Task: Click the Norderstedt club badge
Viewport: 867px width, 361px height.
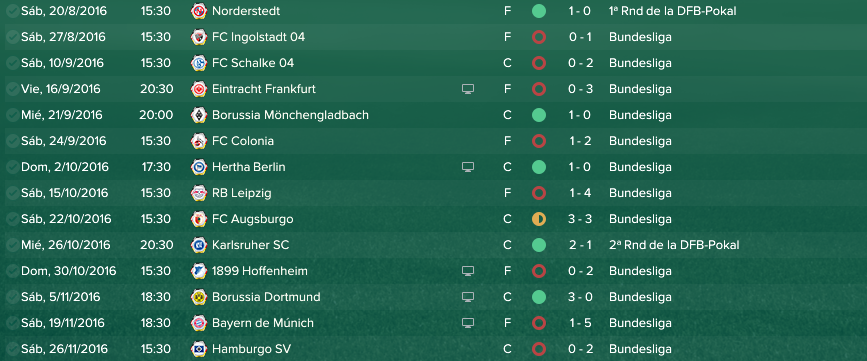Action: tap(199, 11)
